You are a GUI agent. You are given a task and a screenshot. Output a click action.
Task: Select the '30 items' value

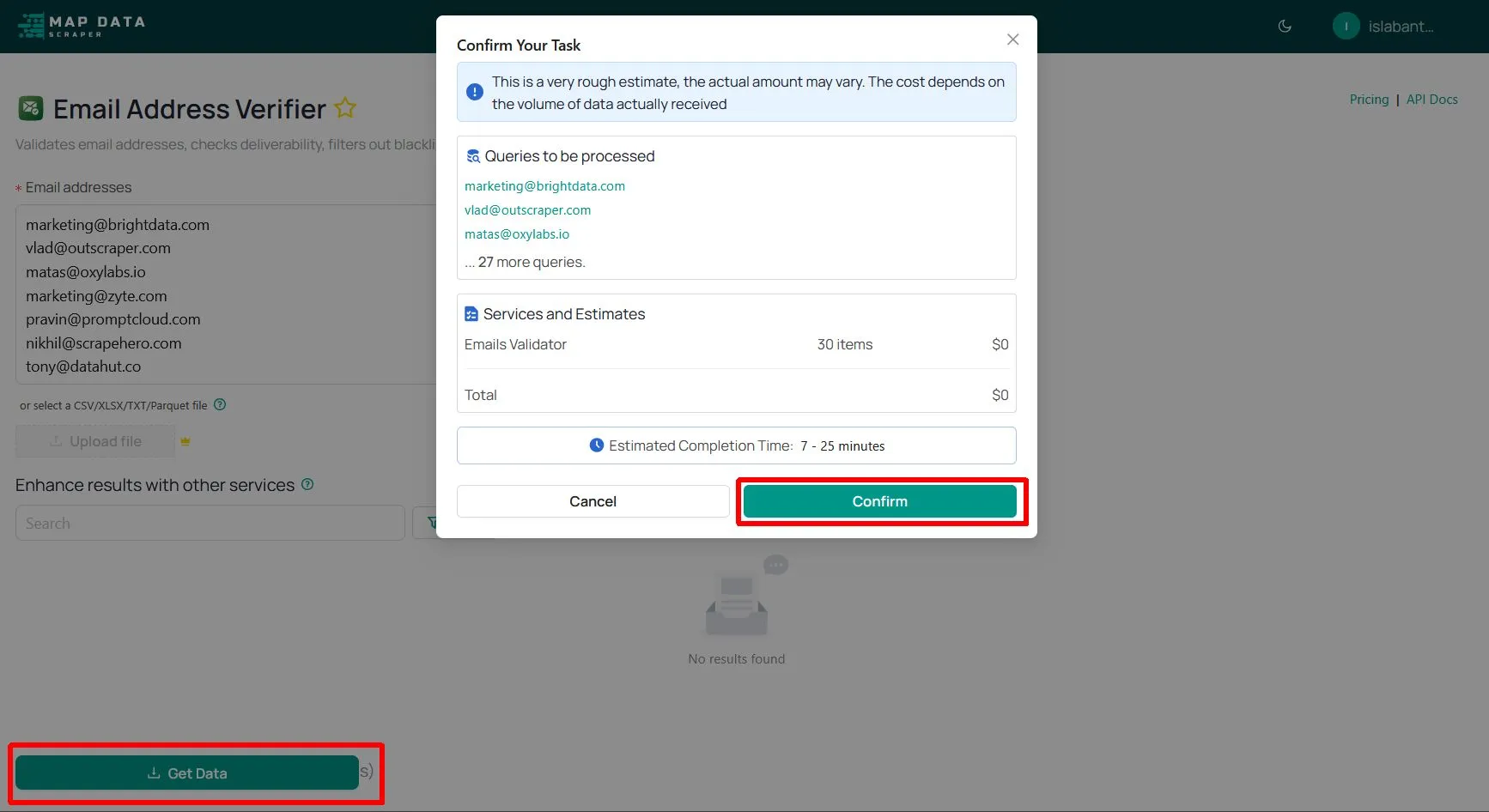[x=845, y=344]
